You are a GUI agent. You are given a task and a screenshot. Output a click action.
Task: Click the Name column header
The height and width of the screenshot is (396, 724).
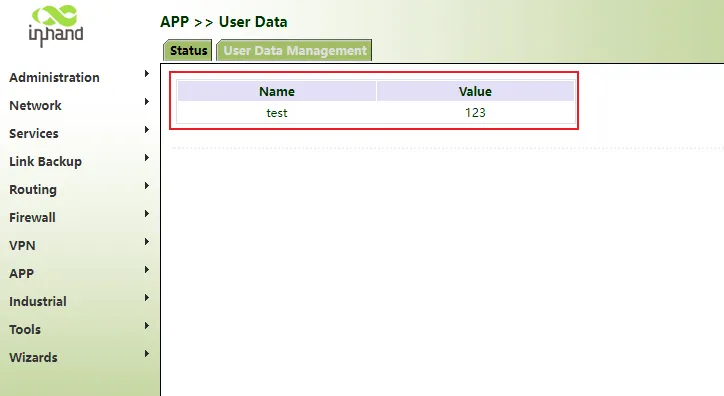[277, 91]
